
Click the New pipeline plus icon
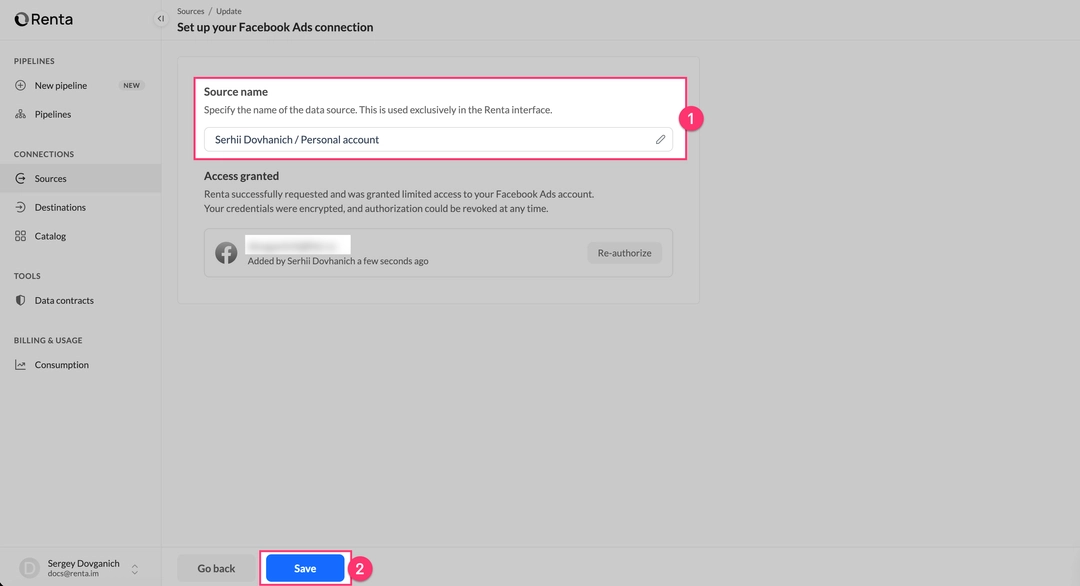pyautogui.click(x=21, y=86)
